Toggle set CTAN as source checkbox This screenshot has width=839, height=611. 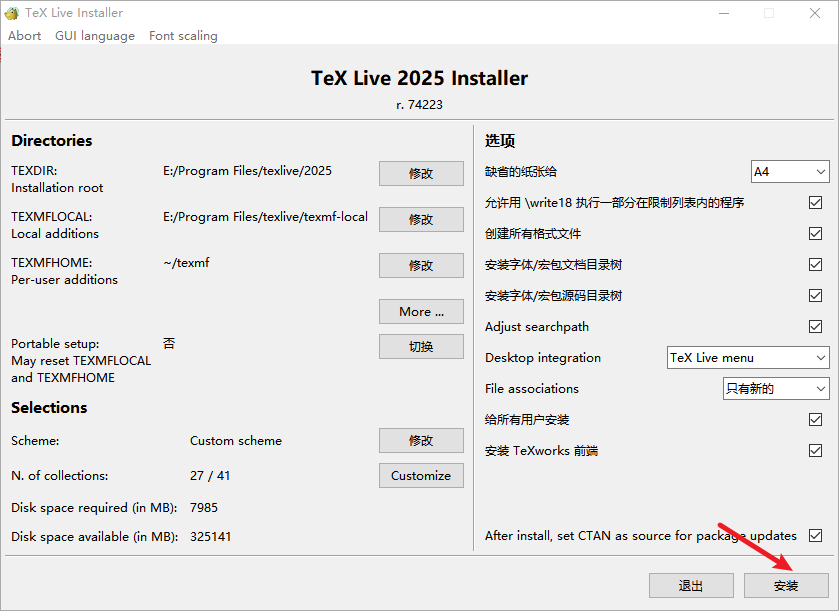815,536
